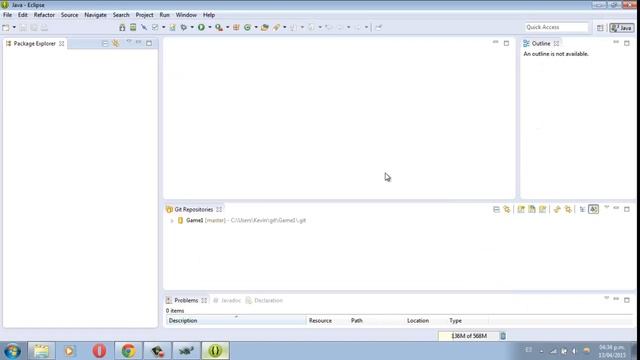Sort by Type column header
Image resolution: width=640 pixels, height=360 pixels.
(468, 321)
